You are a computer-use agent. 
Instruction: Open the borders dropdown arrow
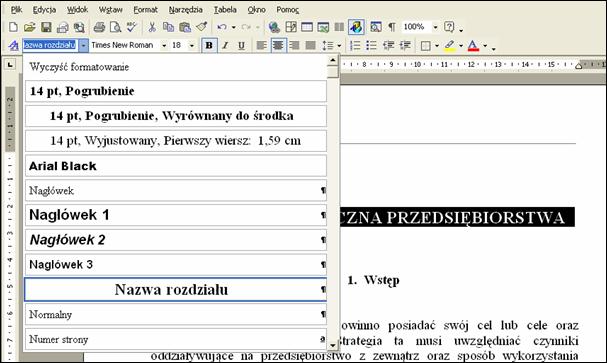click(437, 46)
